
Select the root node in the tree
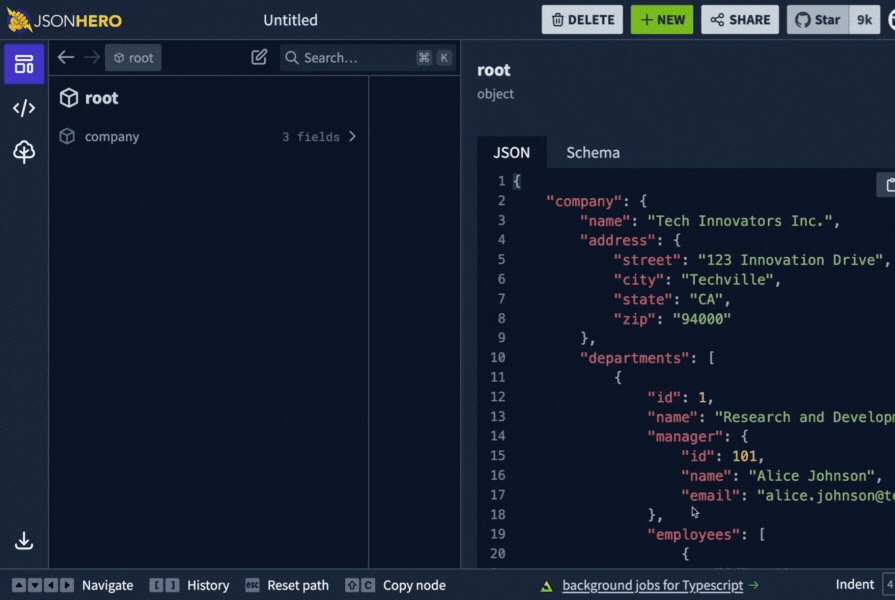point(100,97)
